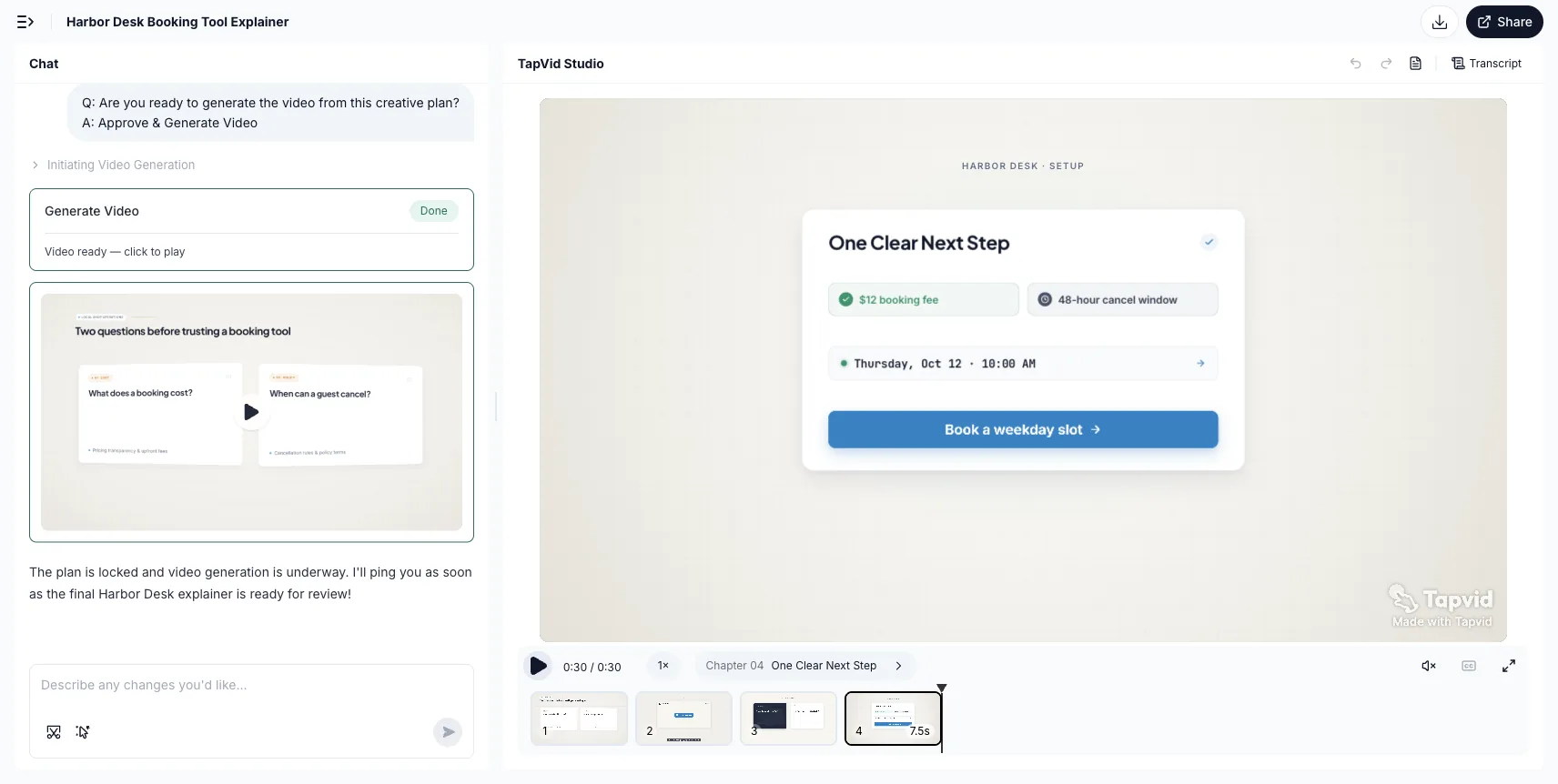Click the element select cursor icon
The image size is (1558, 784).
(83, 732)
